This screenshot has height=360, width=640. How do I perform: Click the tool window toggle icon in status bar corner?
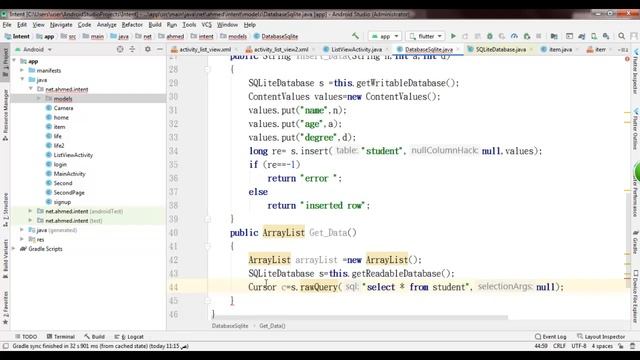[x=5, y=346]
